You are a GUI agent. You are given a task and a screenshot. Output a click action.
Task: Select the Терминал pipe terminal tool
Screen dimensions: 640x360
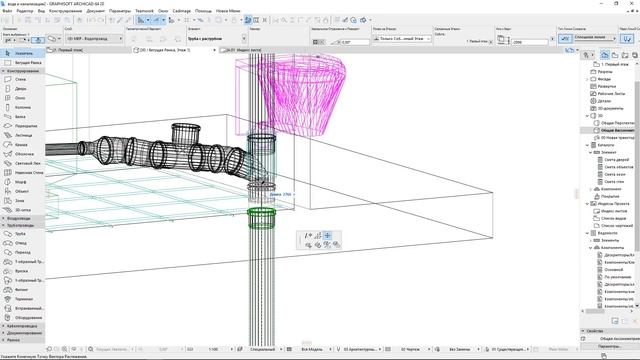pos(22,299)
